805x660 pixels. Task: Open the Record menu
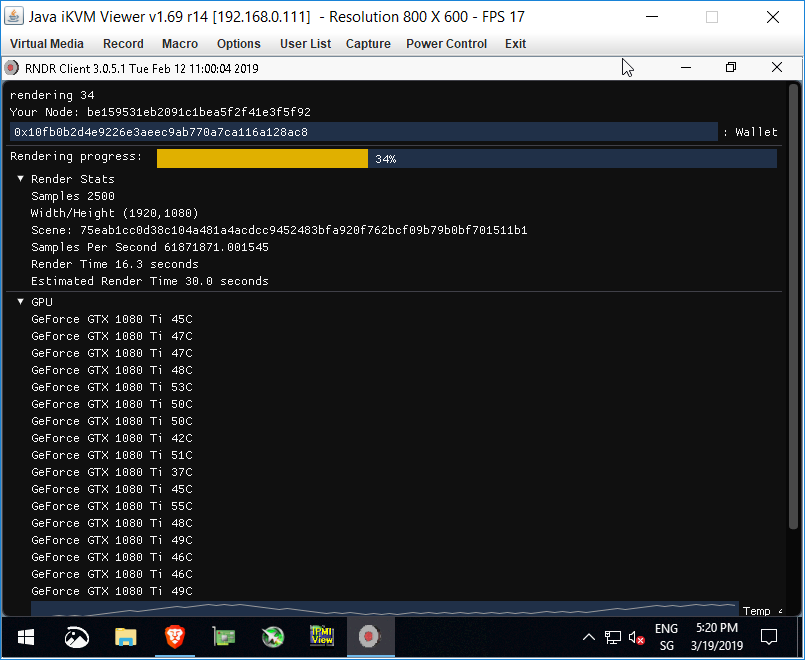point(123,44)
